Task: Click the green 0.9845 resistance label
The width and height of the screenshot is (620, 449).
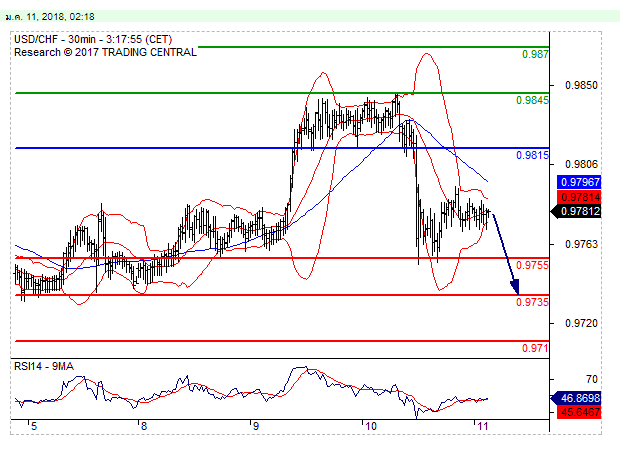Action: [x=532, y=100]
